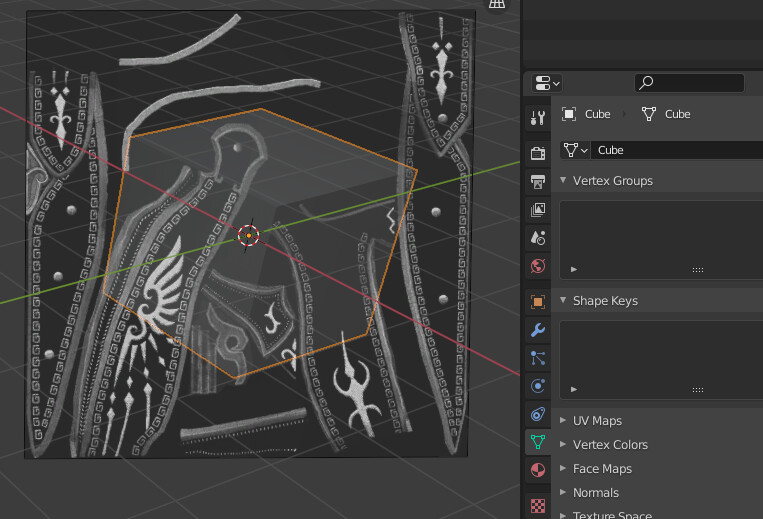Image resolution: width=763 pixels, height=519 pixels.
Task: Expand the Shape Keys list filter arrow
Action: (x=574, y=389)
